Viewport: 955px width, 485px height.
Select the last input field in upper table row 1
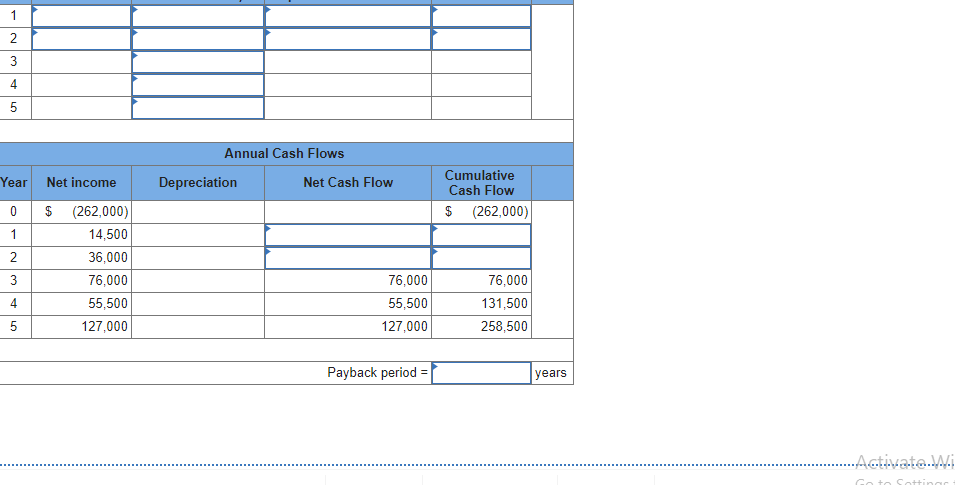click(x=481, y=16)
